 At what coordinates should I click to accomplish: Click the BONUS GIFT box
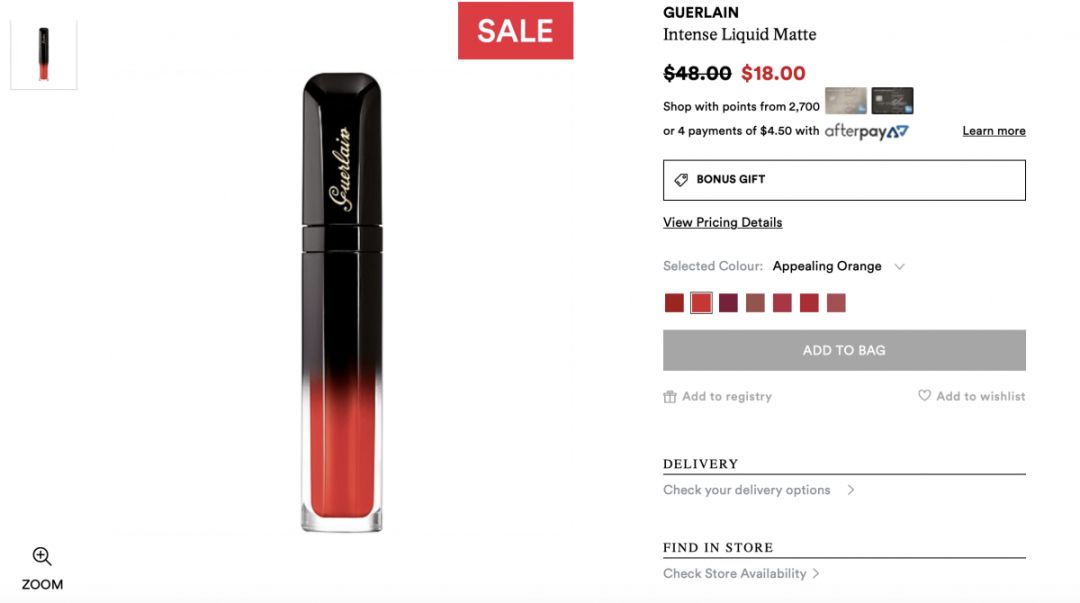[844, 180]
